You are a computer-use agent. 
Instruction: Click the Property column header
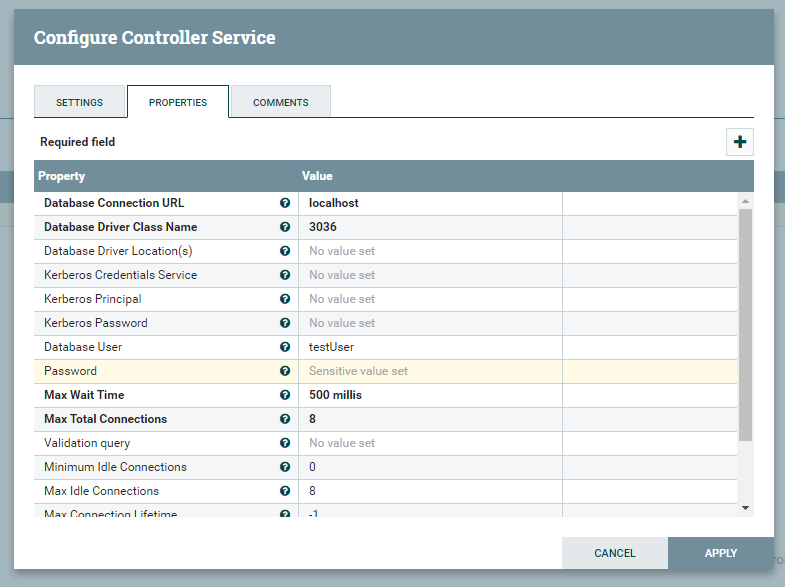click(166, 176)
